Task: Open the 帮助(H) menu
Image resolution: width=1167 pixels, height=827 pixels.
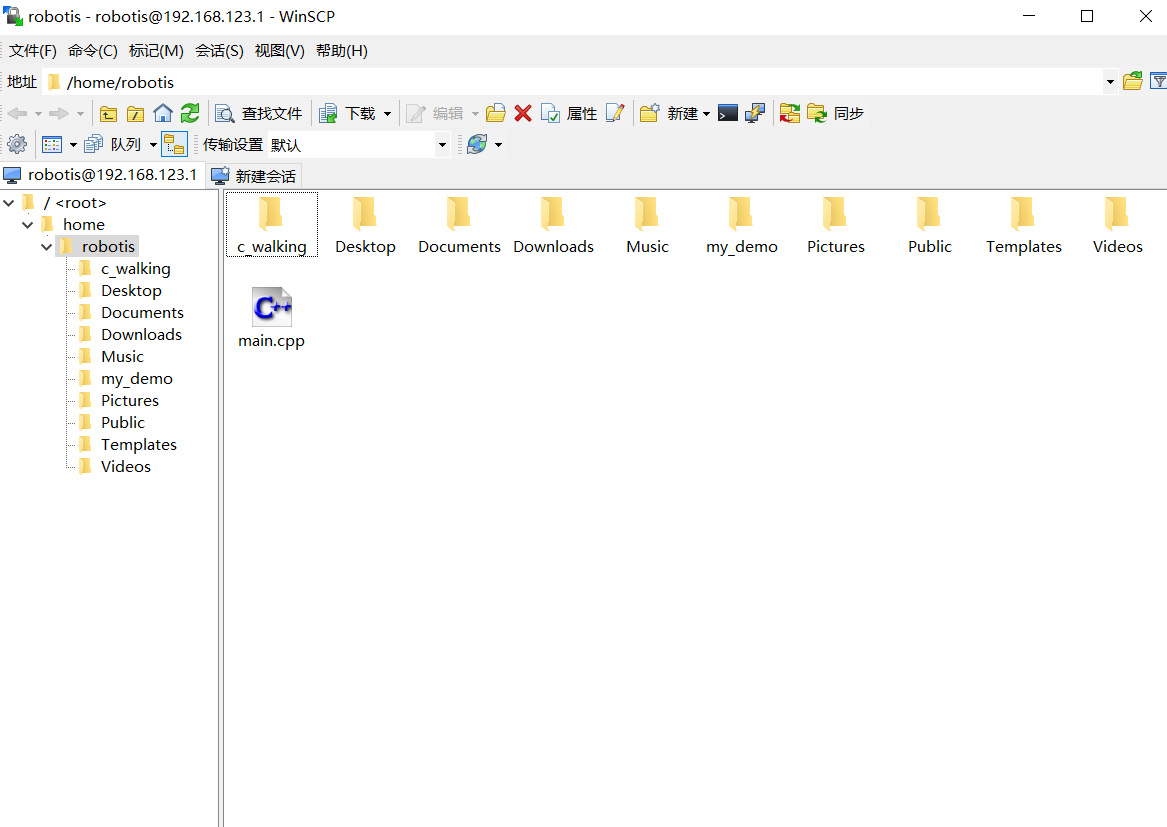Action: pyautogui.click(x=342, y=51)
